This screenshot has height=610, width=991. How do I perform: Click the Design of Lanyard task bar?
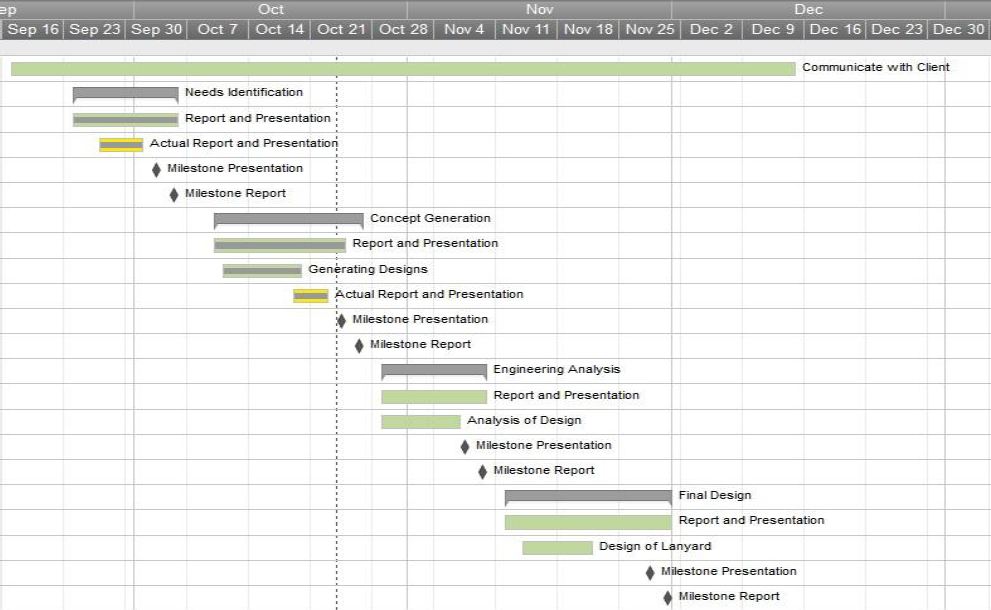557,547
